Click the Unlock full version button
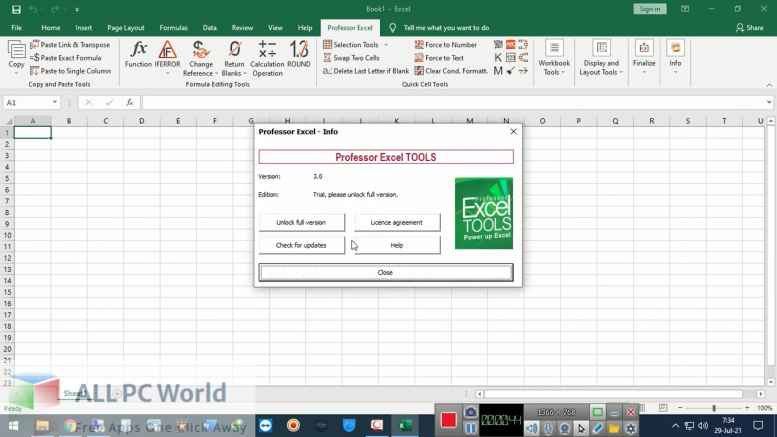The image size is (777, 437). point(301,222)
